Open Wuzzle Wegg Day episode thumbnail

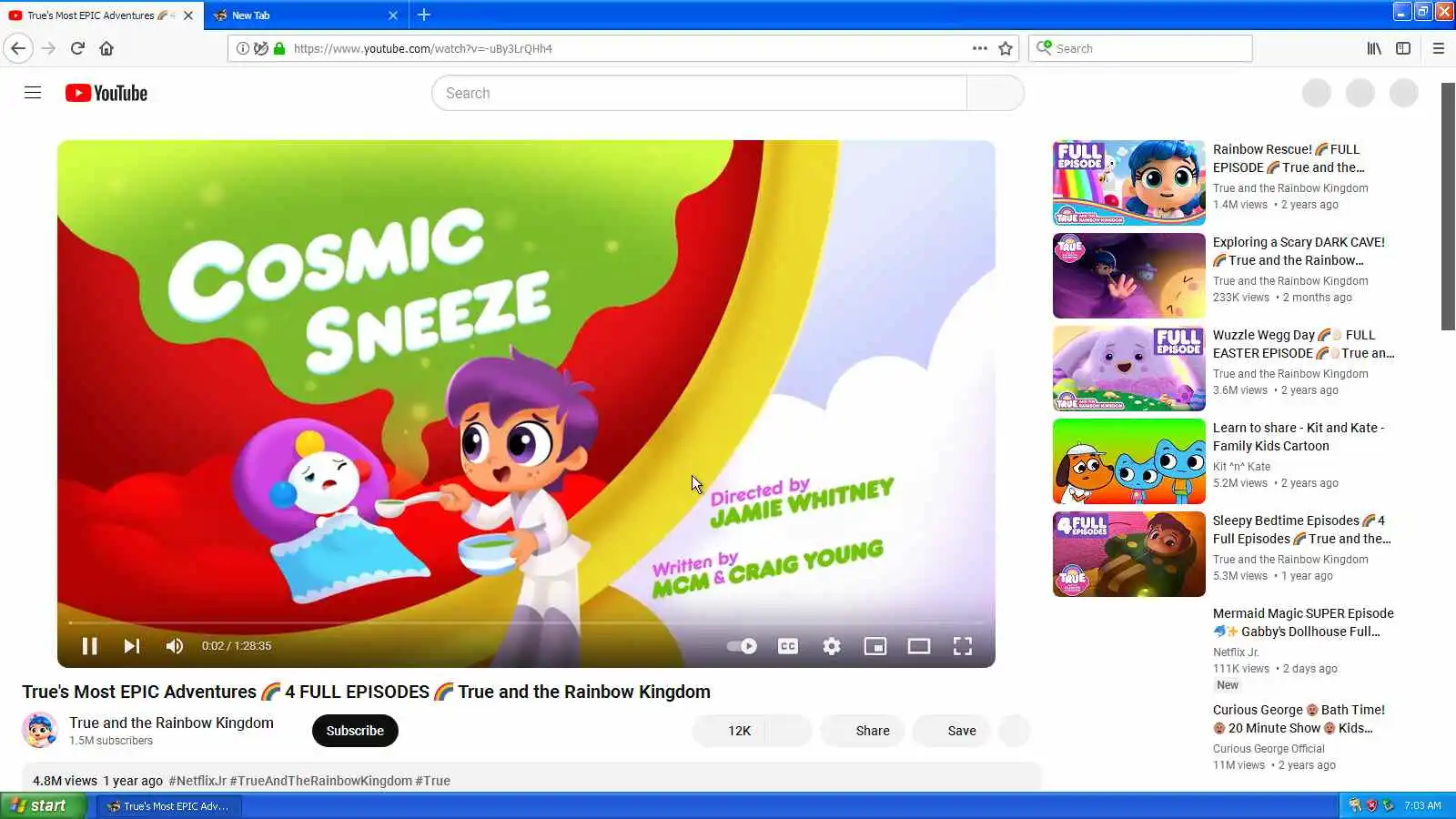1129,369
